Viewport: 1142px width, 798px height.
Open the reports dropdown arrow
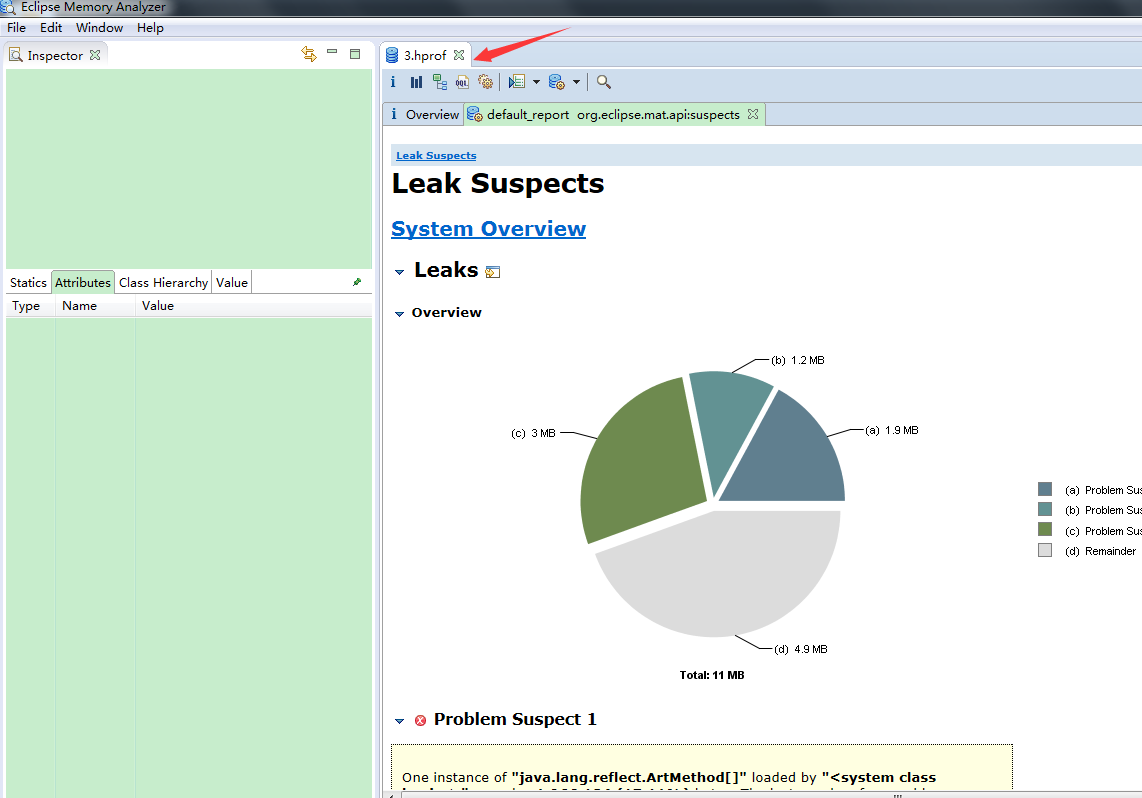537,82
